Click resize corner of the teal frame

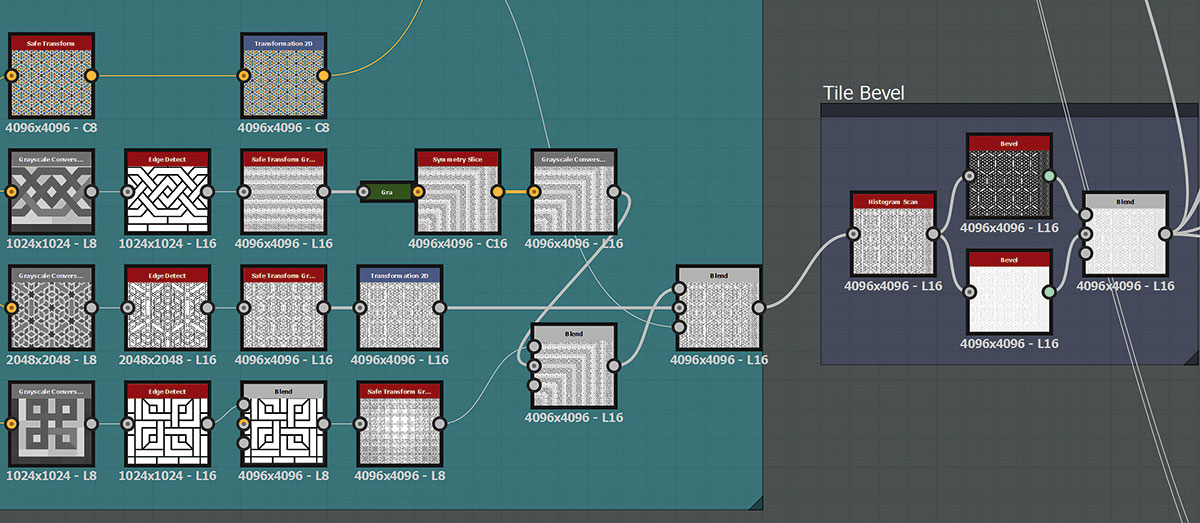756,503
